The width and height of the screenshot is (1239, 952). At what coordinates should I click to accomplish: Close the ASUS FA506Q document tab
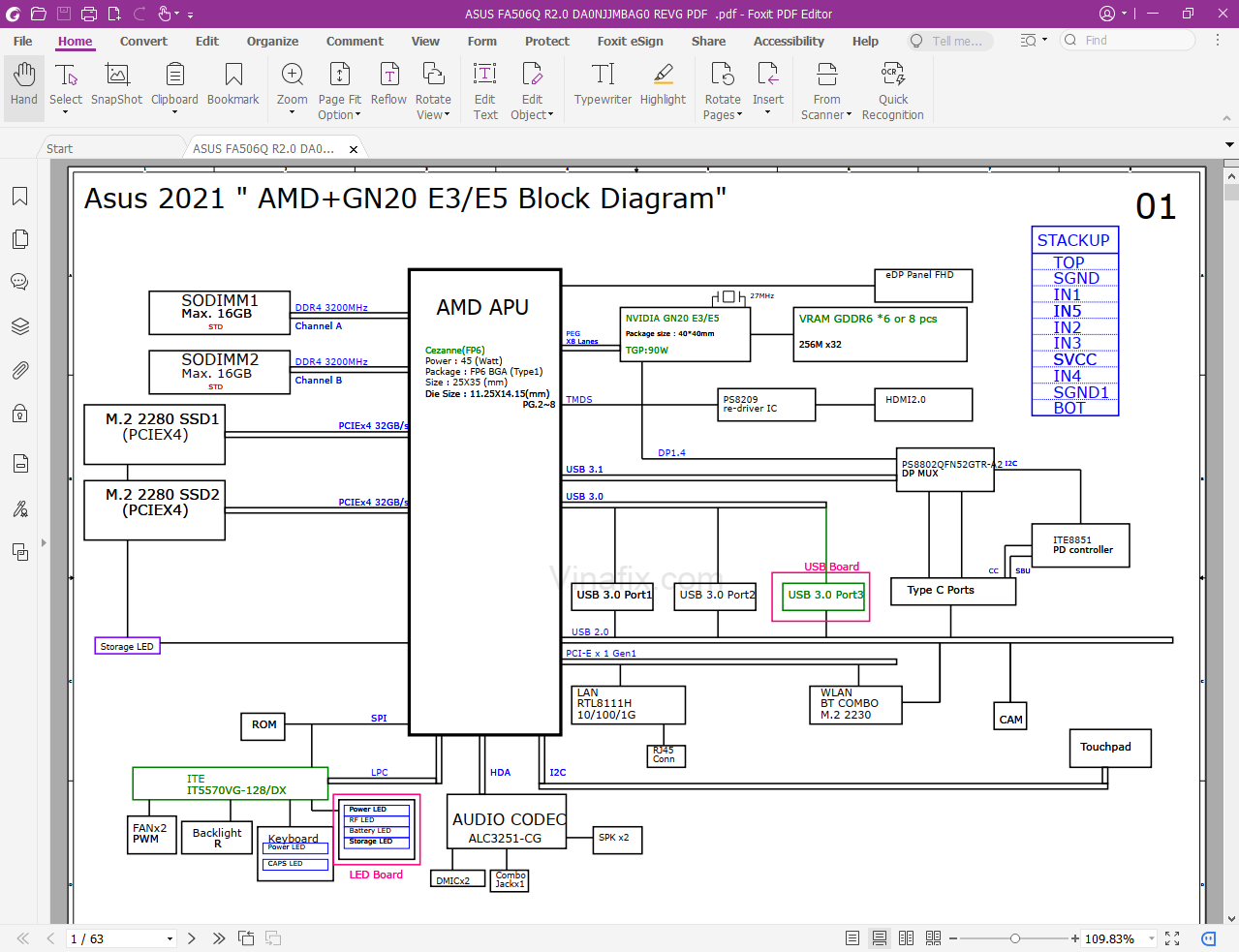point(354,149)
